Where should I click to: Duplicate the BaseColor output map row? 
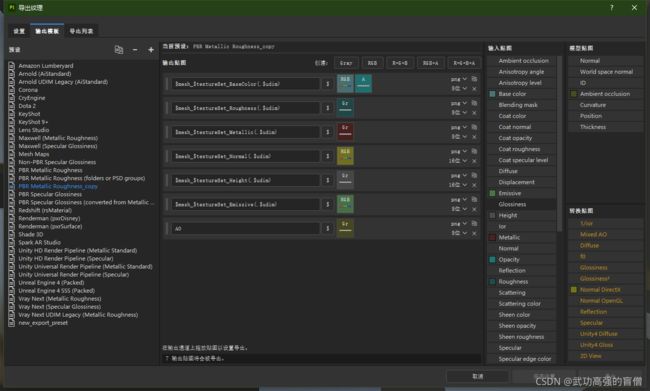(474, 79)
